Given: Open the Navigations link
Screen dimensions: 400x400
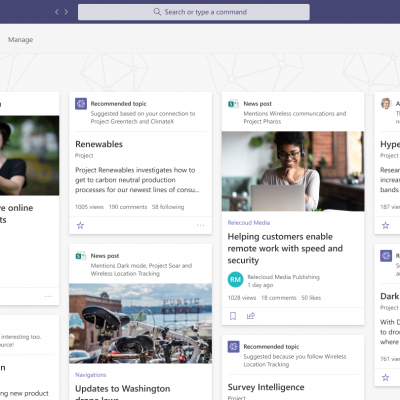Looking at the screenshot, I should (91, 375).
